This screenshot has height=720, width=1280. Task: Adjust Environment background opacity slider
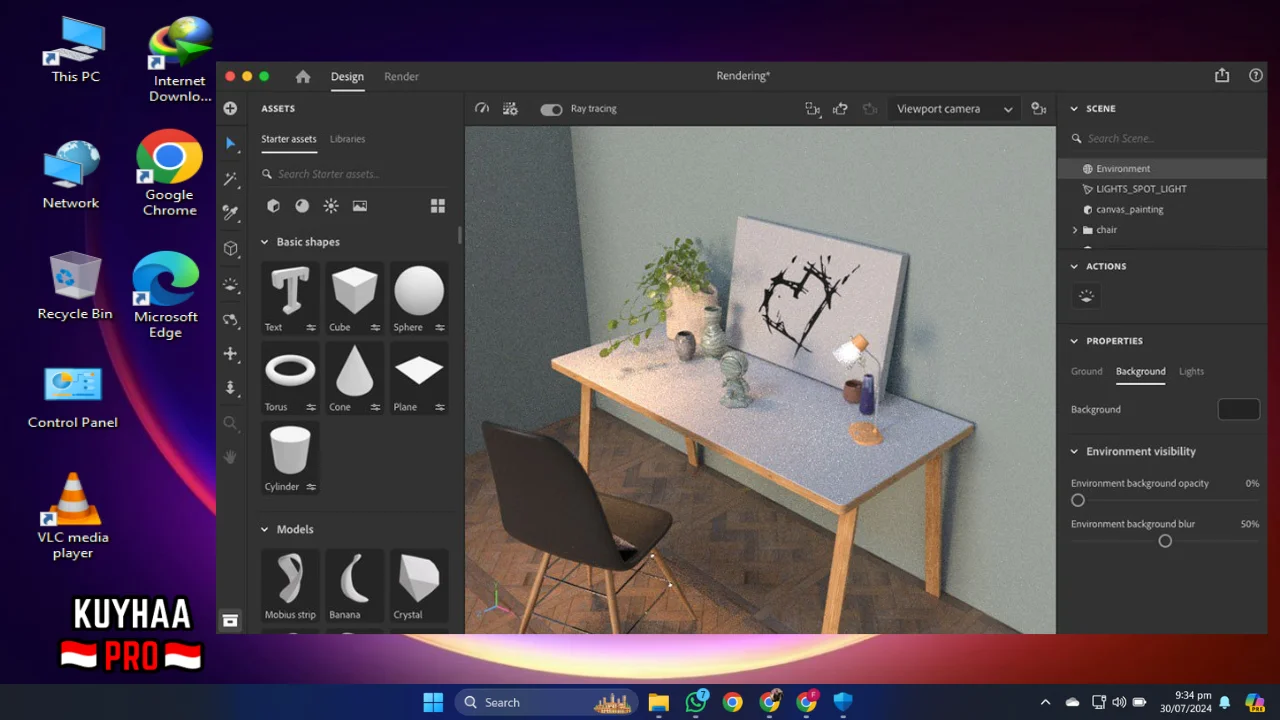click(x=1078, y=500)
